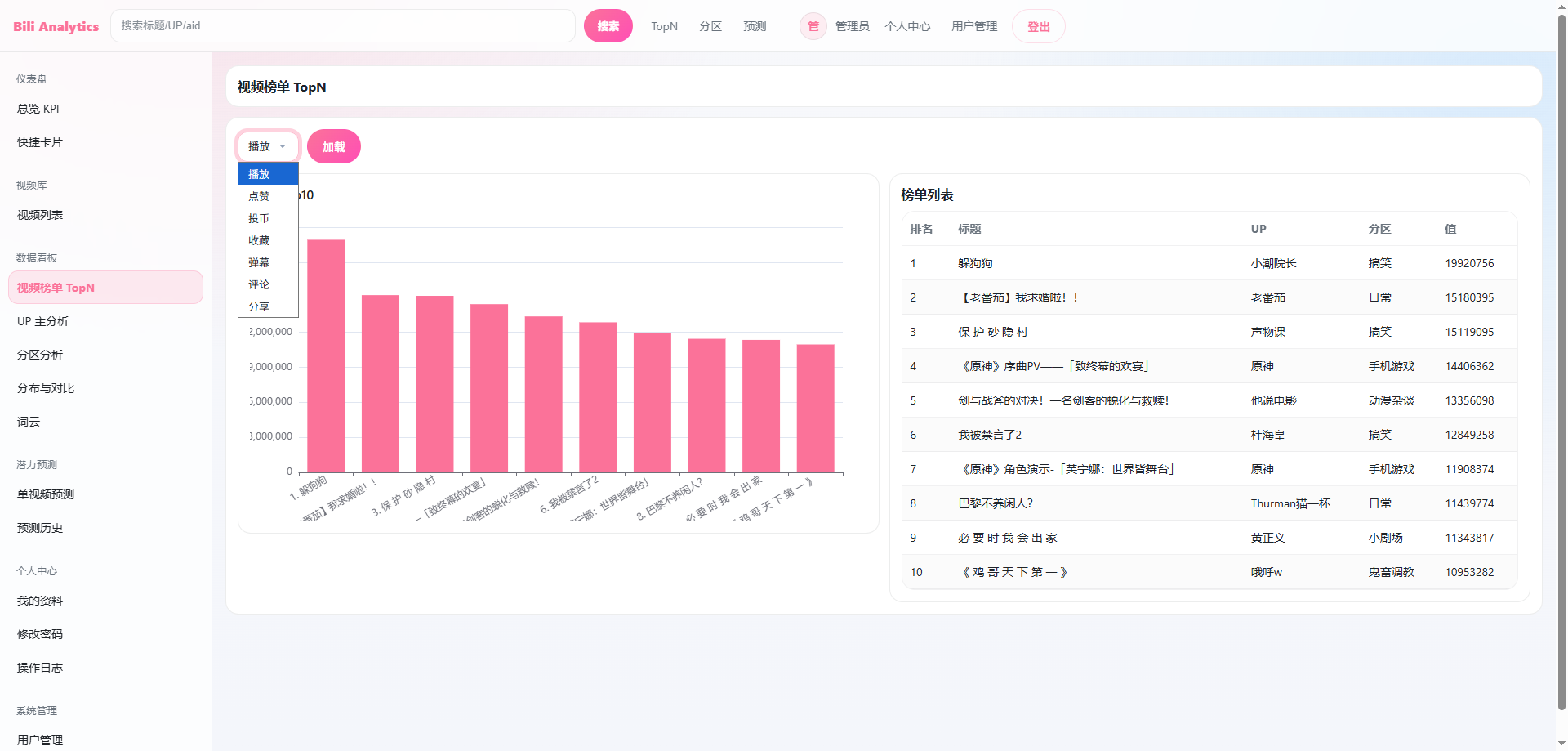This screenshot has height=751, width=1568.
Task: Open 单视频预测 in sidebar
Action: click(x=46, y=494)
